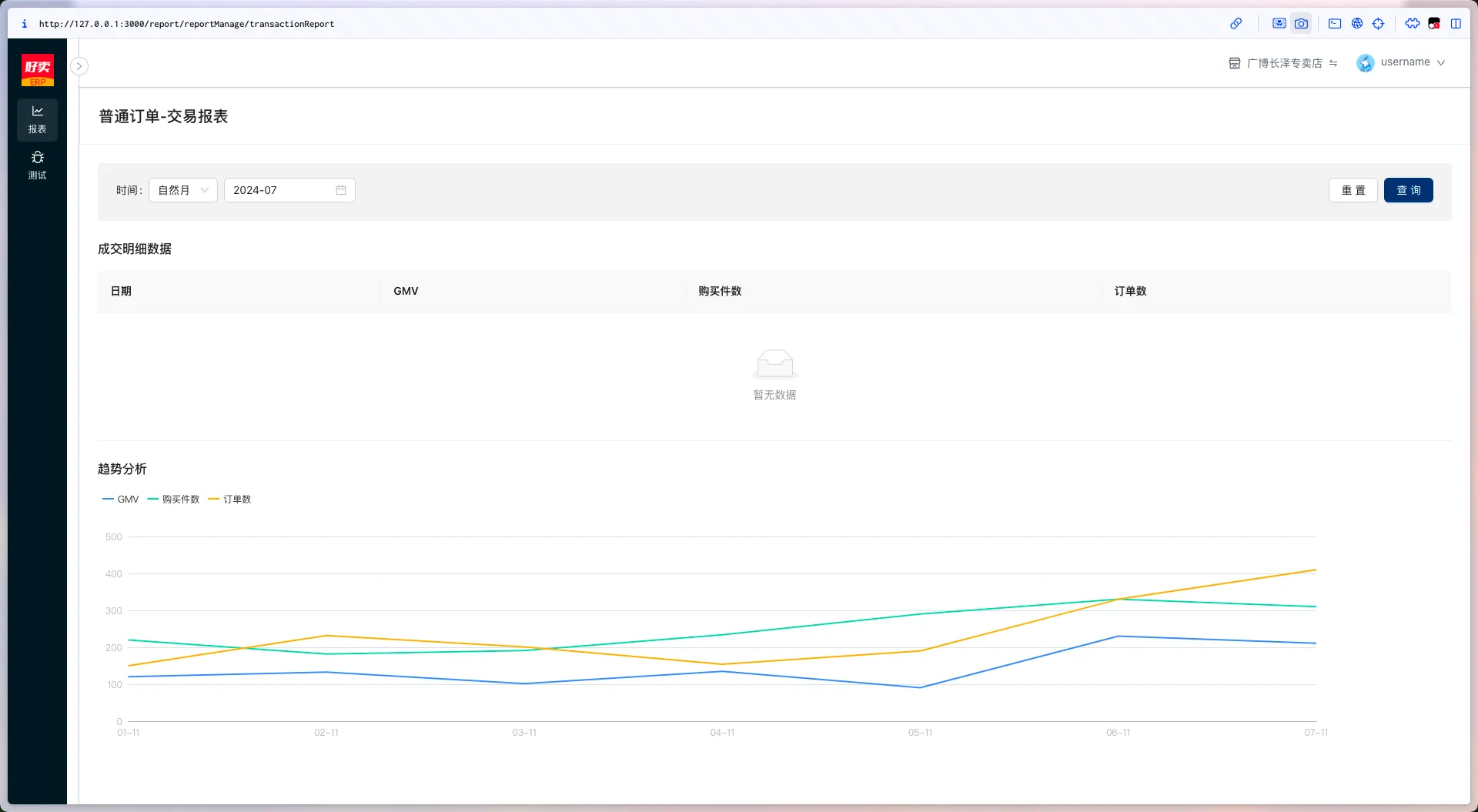1478x812 pixels.
Task: Click the 查询 query button
Action: point(1409,190)
